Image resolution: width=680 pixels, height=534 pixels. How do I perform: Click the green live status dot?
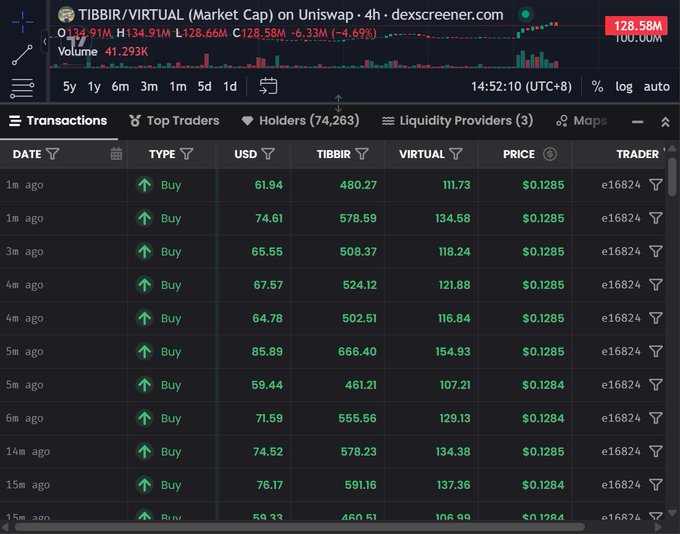526,14
